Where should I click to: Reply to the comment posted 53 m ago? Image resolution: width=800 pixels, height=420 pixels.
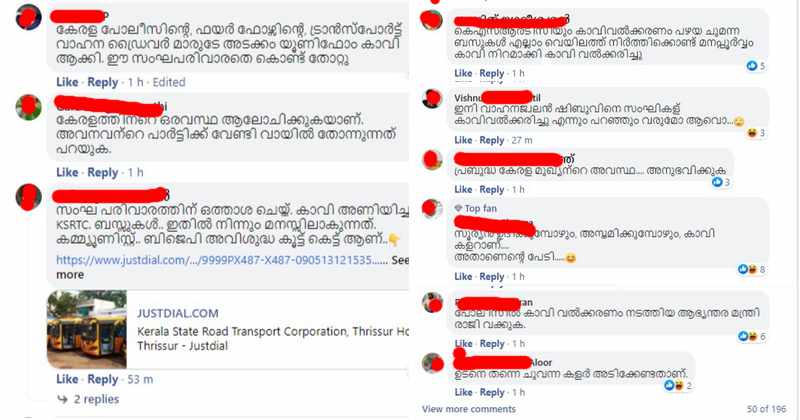click(x=103, y=379)
